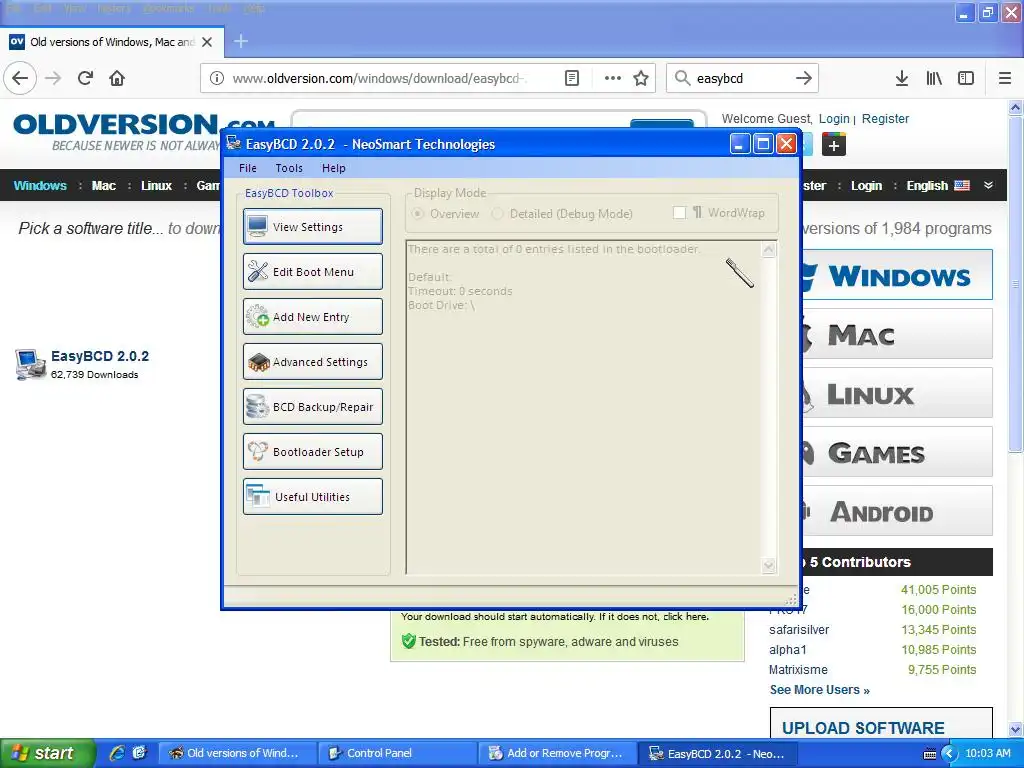The image size is (1024, 768).
Task: Open the English language selector
Action: 937,185
